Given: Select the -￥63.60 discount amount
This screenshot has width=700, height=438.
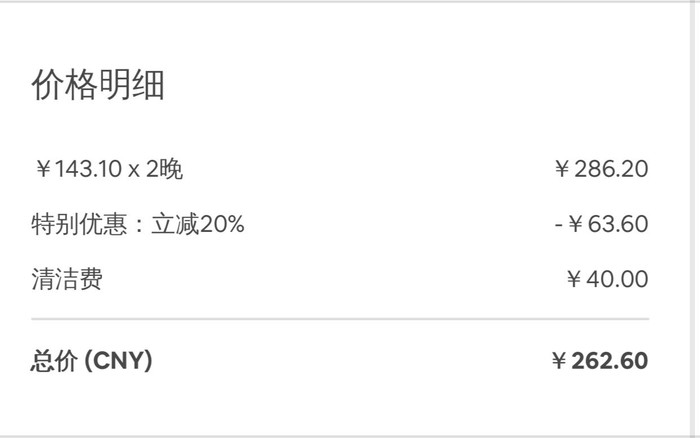Looking at the screenshot, I should (x=601, y=225).
